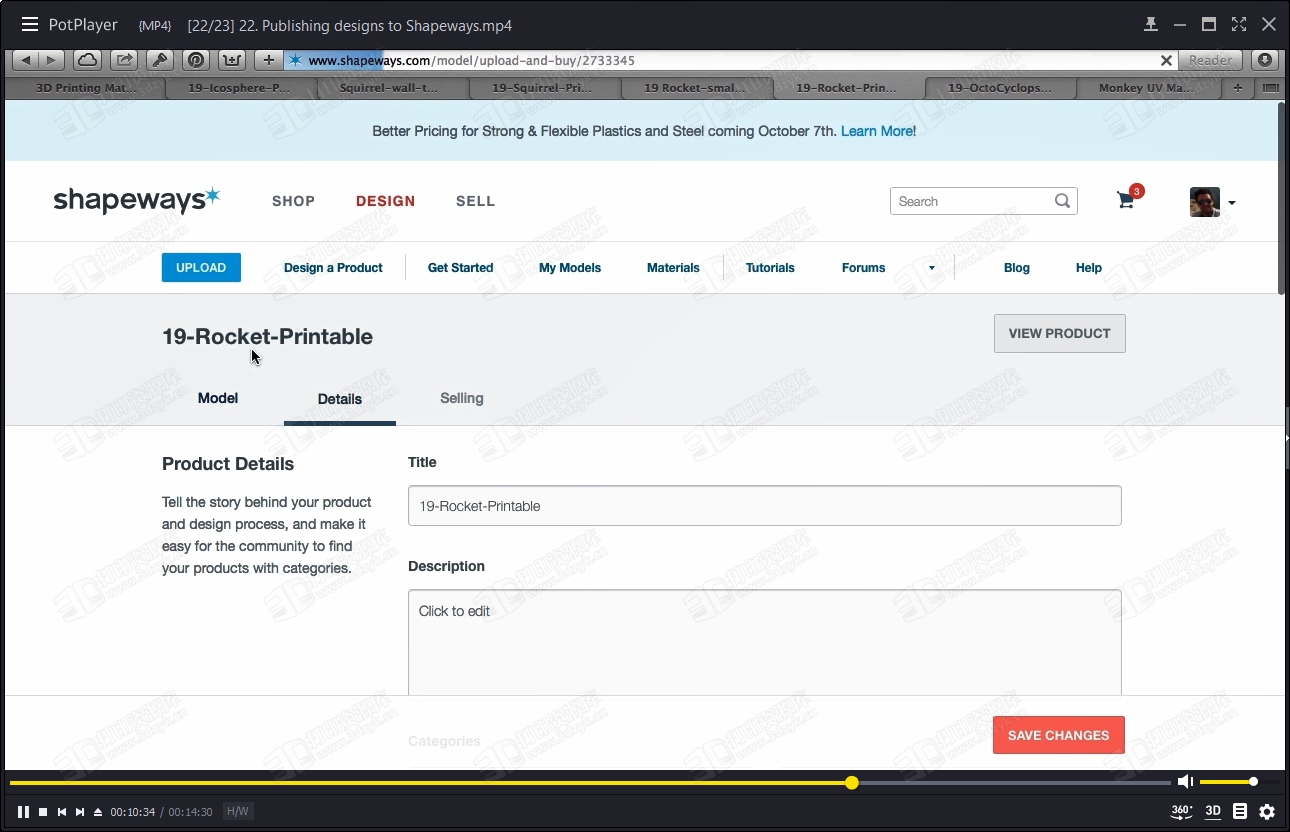Open the PotPlayer main menu icon
This screenshot has width=1290, height=832.
(x=30, y=24)
